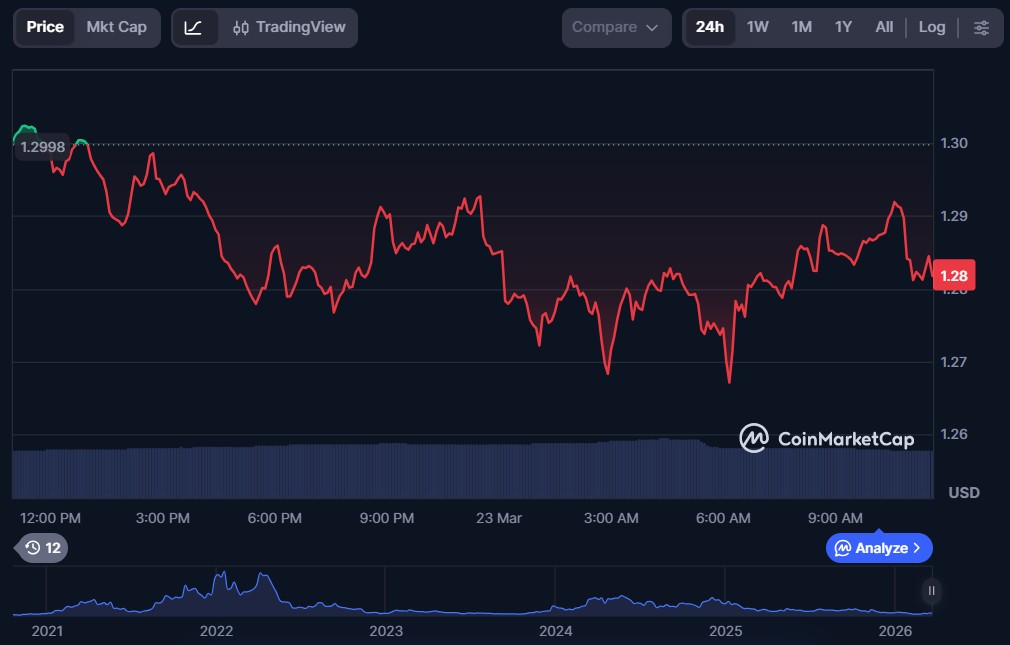This screenshot has height=645, width=1010.
Task: Open chart settings sliders icon
Action: coord(982,27)
